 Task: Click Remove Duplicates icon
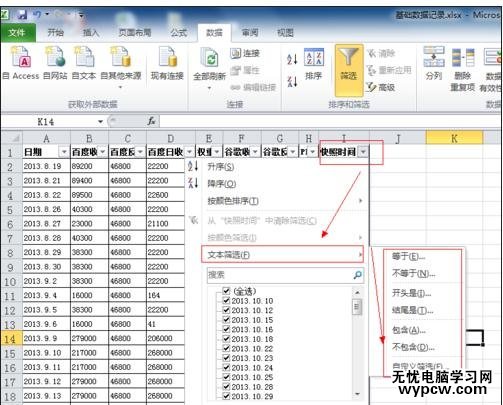click(463, 69)
